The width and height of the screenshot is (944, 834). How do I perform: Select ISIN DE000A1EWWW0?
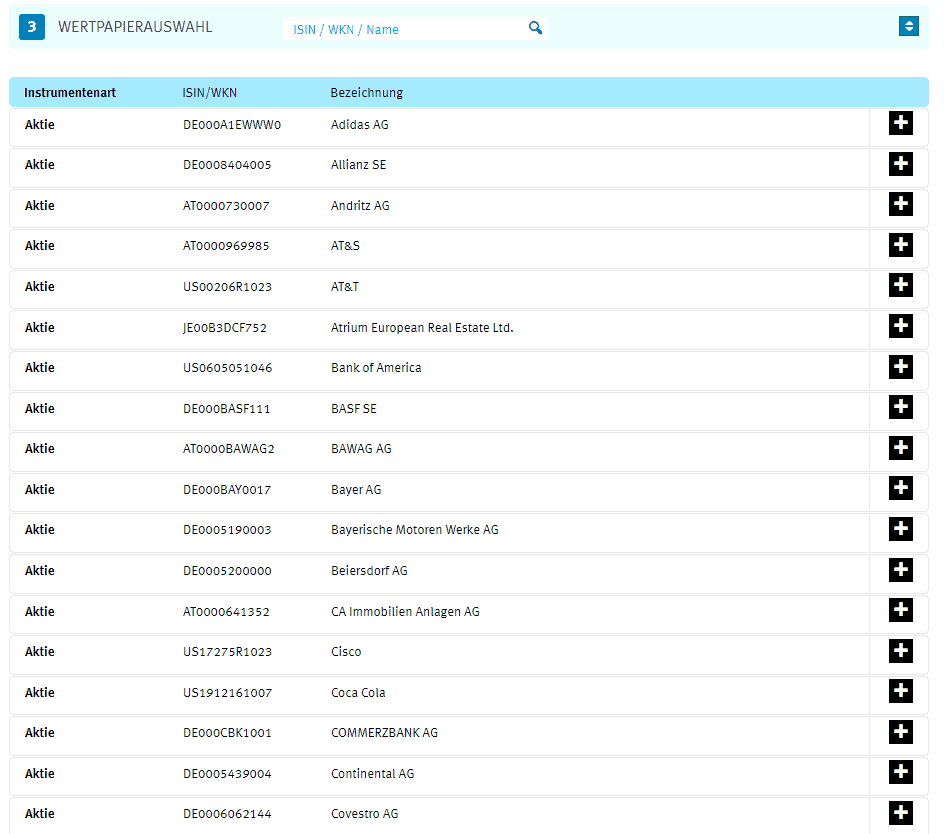pyautogui.click(x=232, y=125)
